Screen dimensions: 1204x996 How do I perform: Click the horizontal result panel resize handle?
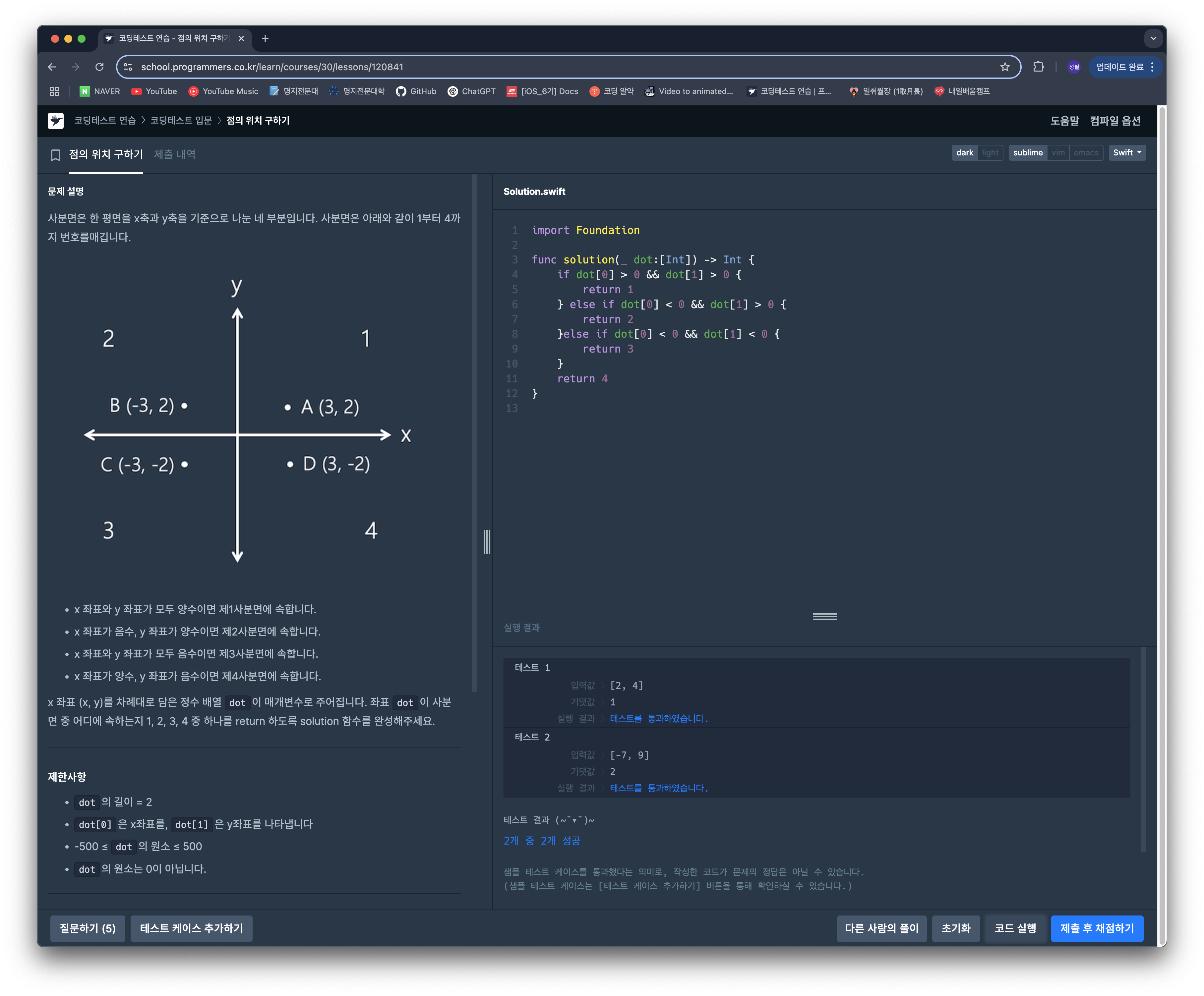pos(824,617)
